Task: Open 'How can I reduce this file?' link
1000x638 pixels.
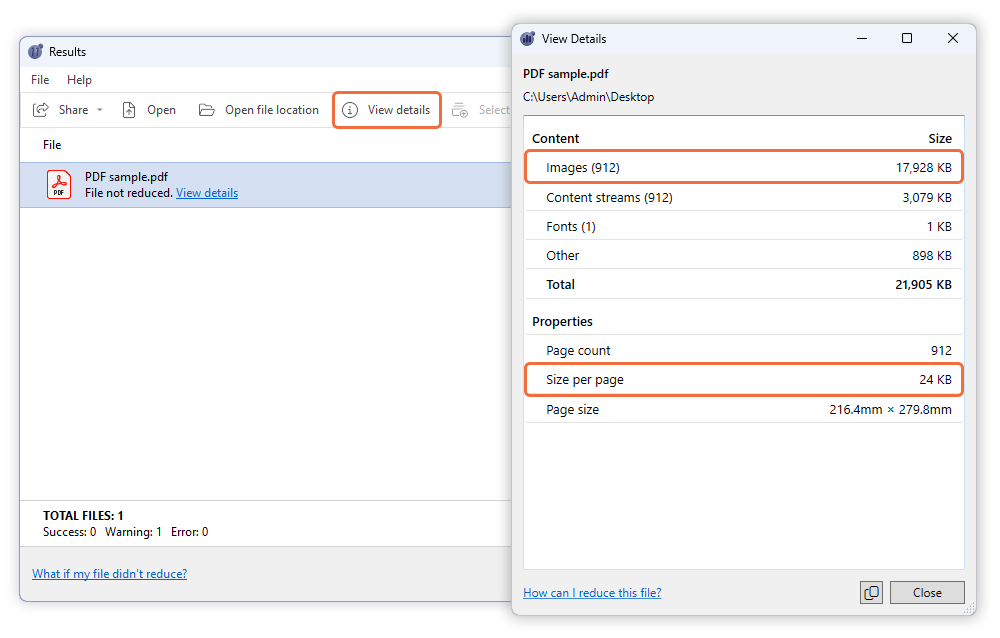Action: [x=592, y=593]
